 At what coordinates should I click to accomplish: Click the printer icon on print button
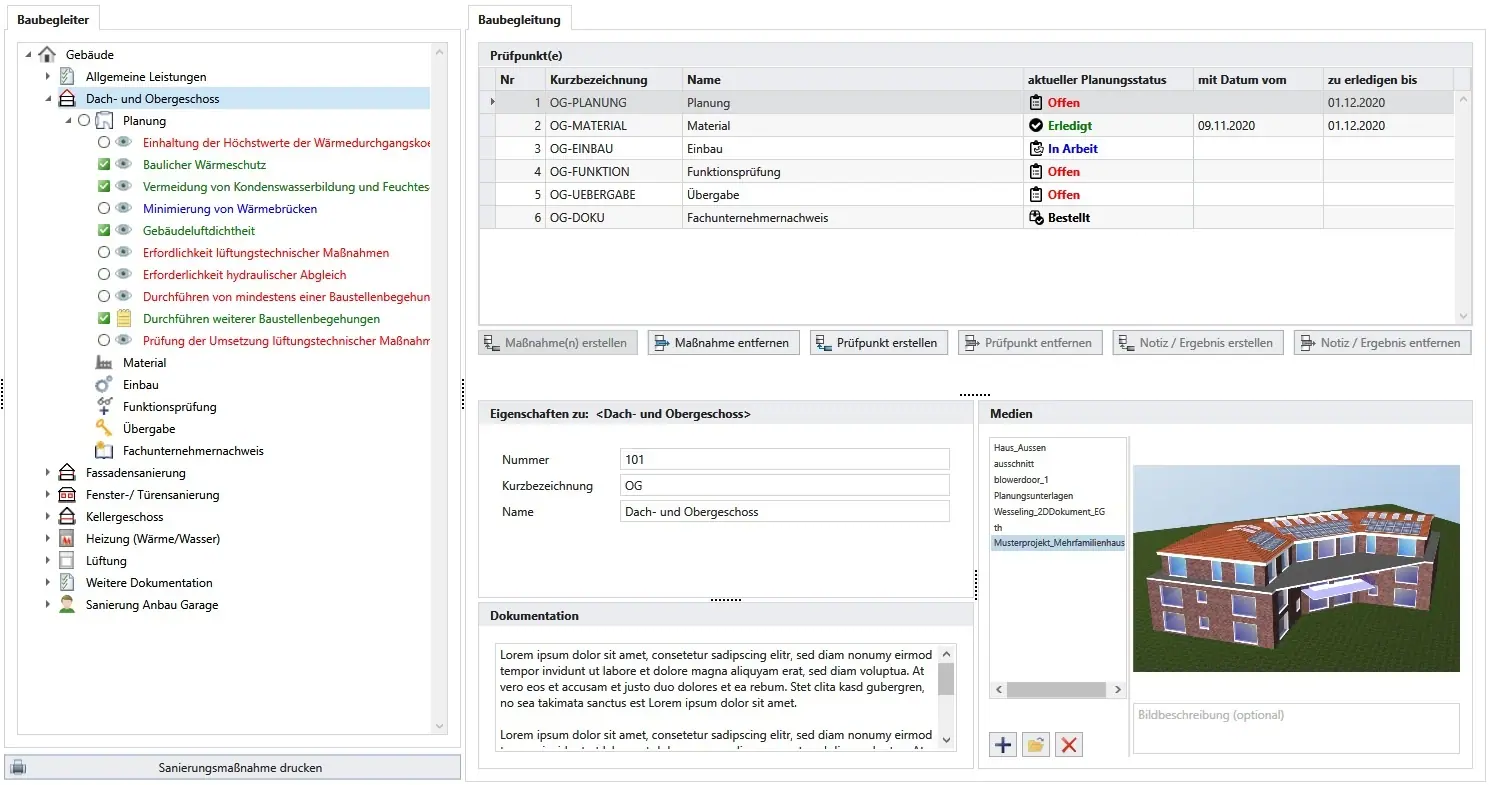point(19,768)
